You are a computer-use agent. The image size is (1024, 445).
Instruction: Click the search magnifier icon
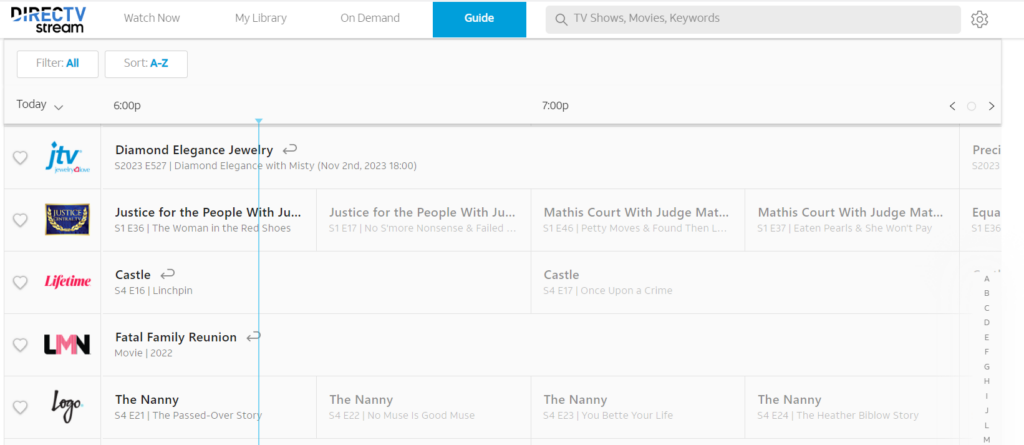coord(560,20)
